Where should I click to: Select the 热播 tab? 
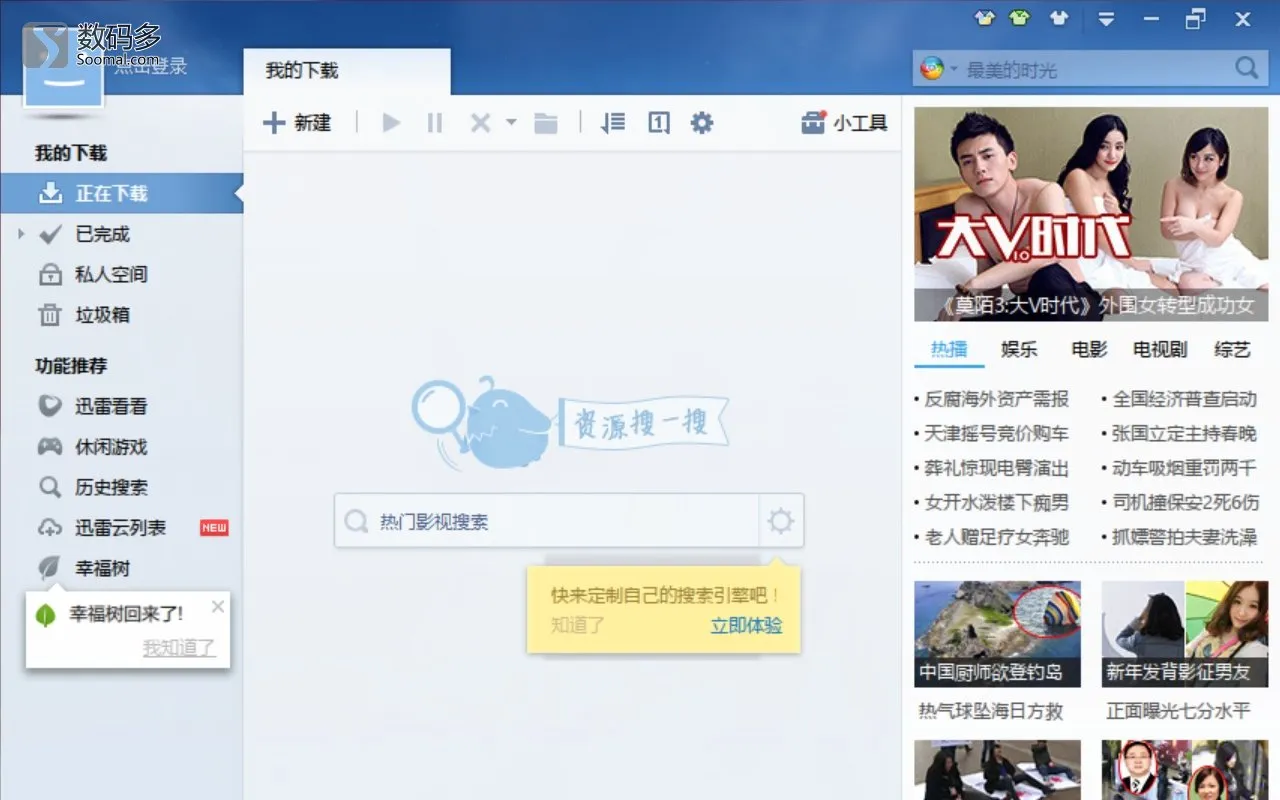click(x=949, y=349)
